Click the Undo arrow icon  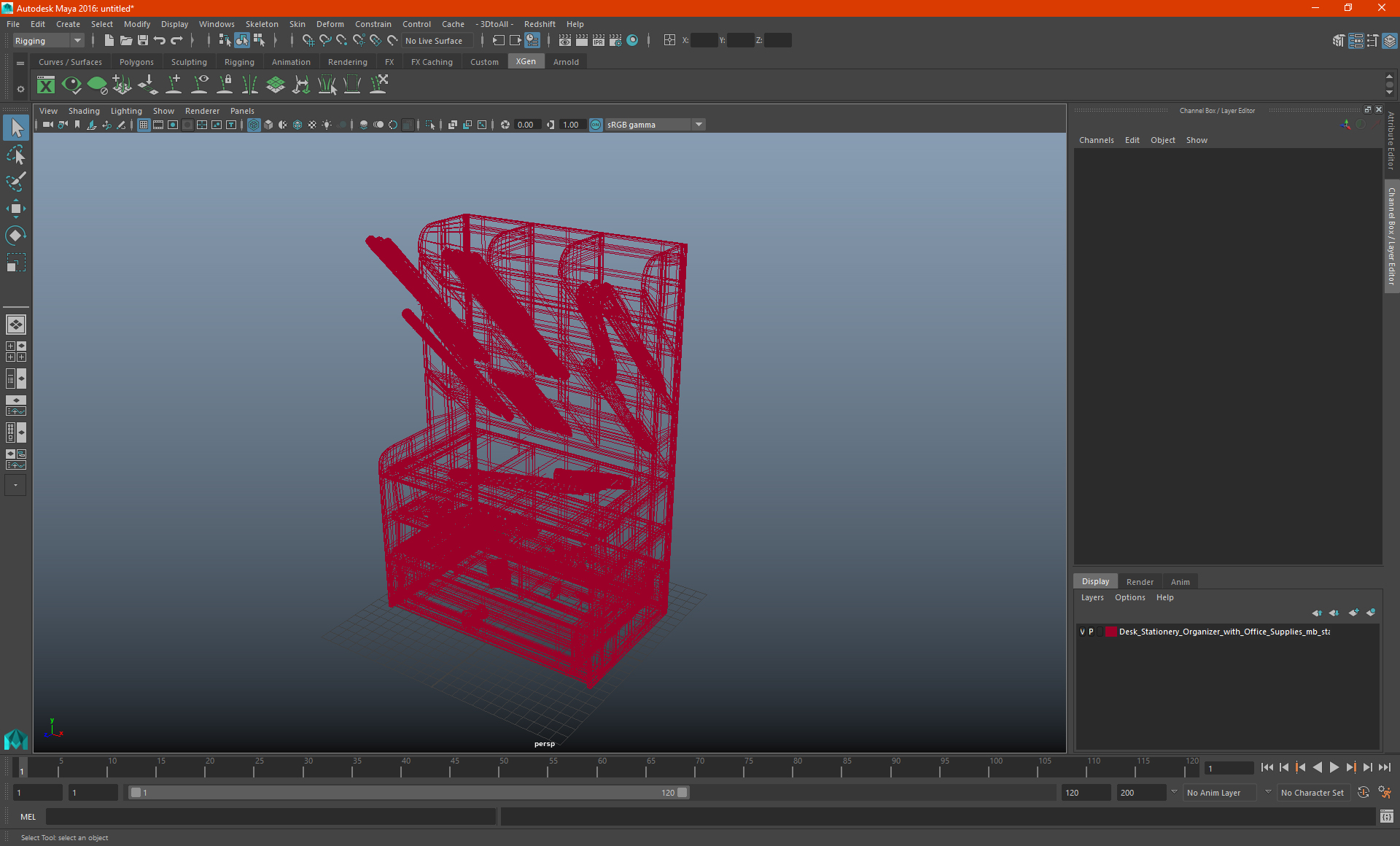160,41
